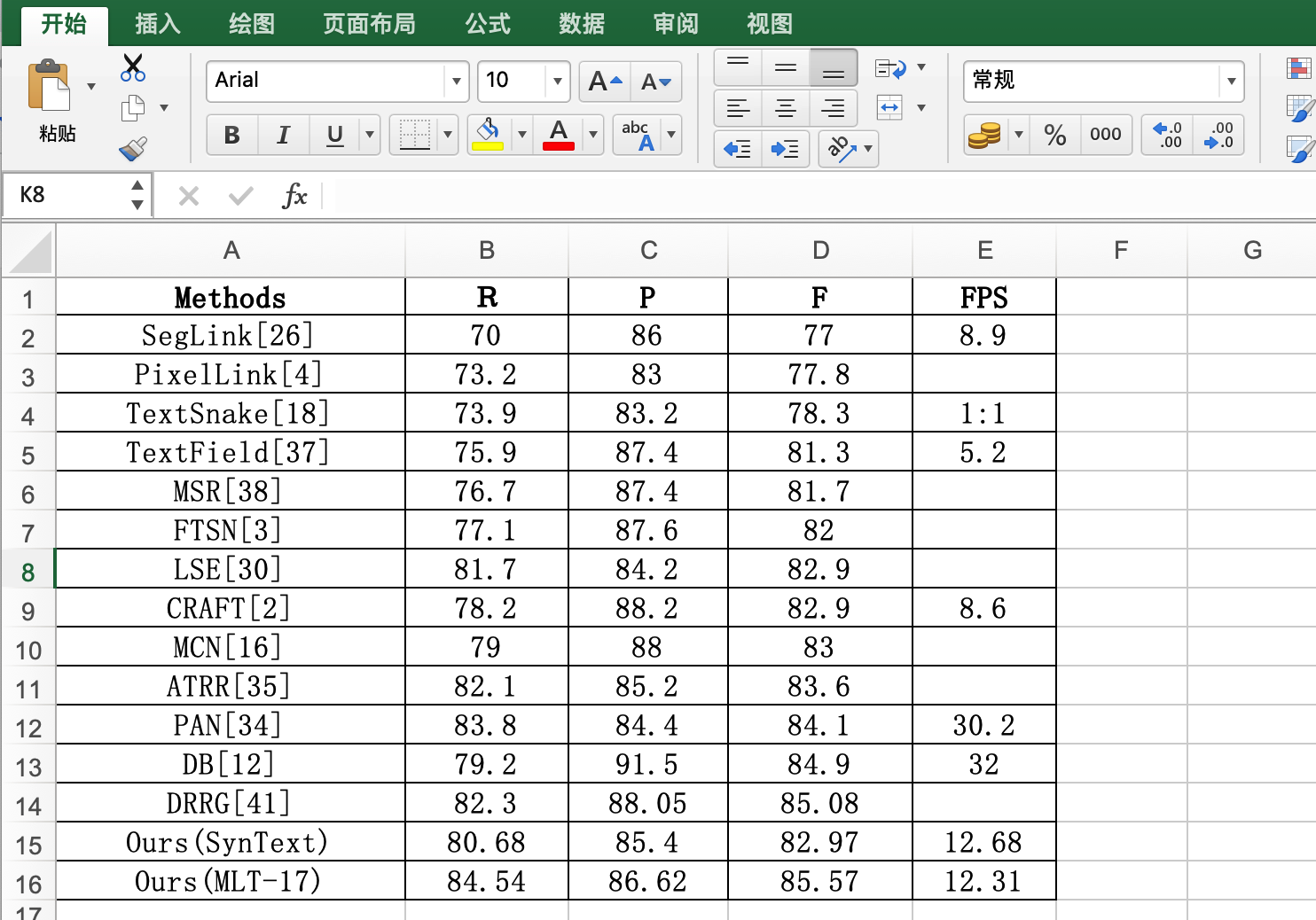Screen dimensions: 1316x920
Task: Open the paste options dropdown arrow
Action: (91, 87)
